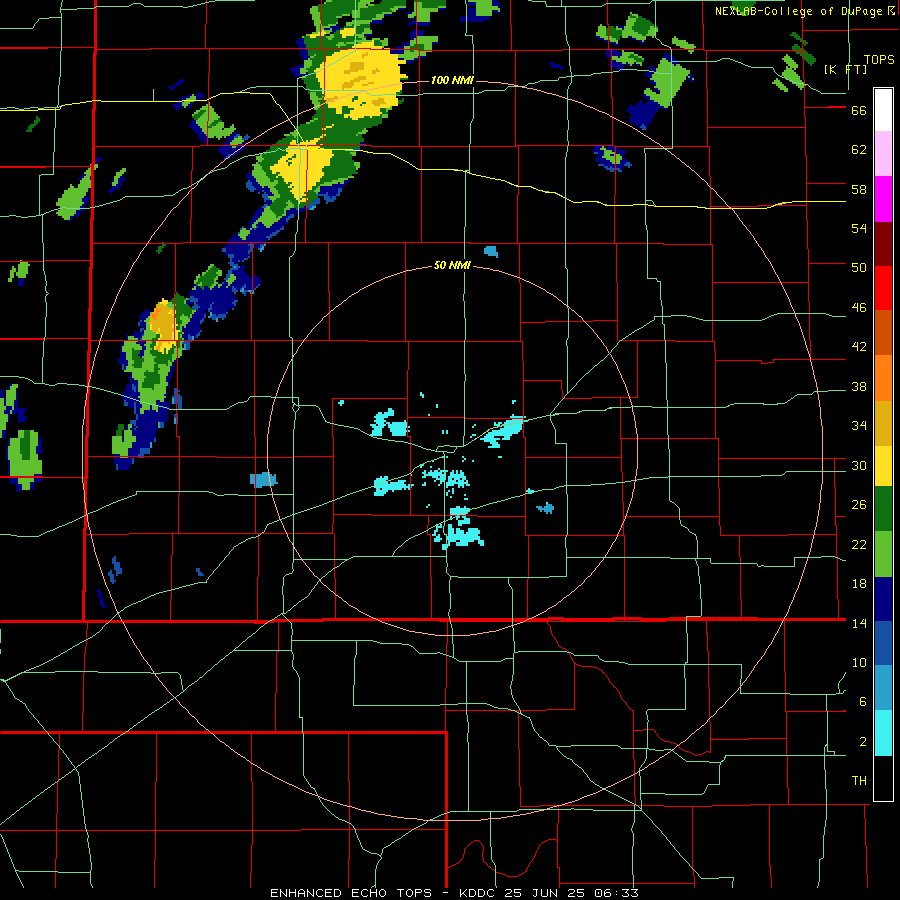The height and width of the screenshot is (900, 900).
Task: Click the "06:33" timestamp in the caption
Action: point(615,893)
